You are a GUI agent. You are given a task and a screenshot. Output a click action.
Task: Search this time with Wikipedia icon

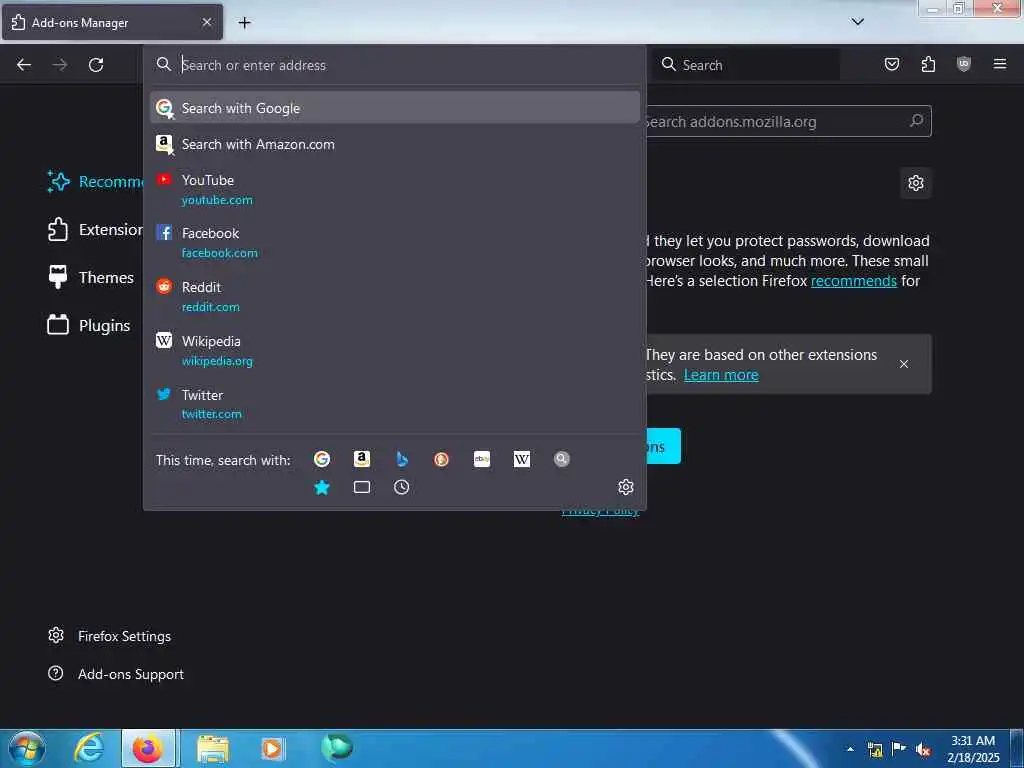pos(522,459)
